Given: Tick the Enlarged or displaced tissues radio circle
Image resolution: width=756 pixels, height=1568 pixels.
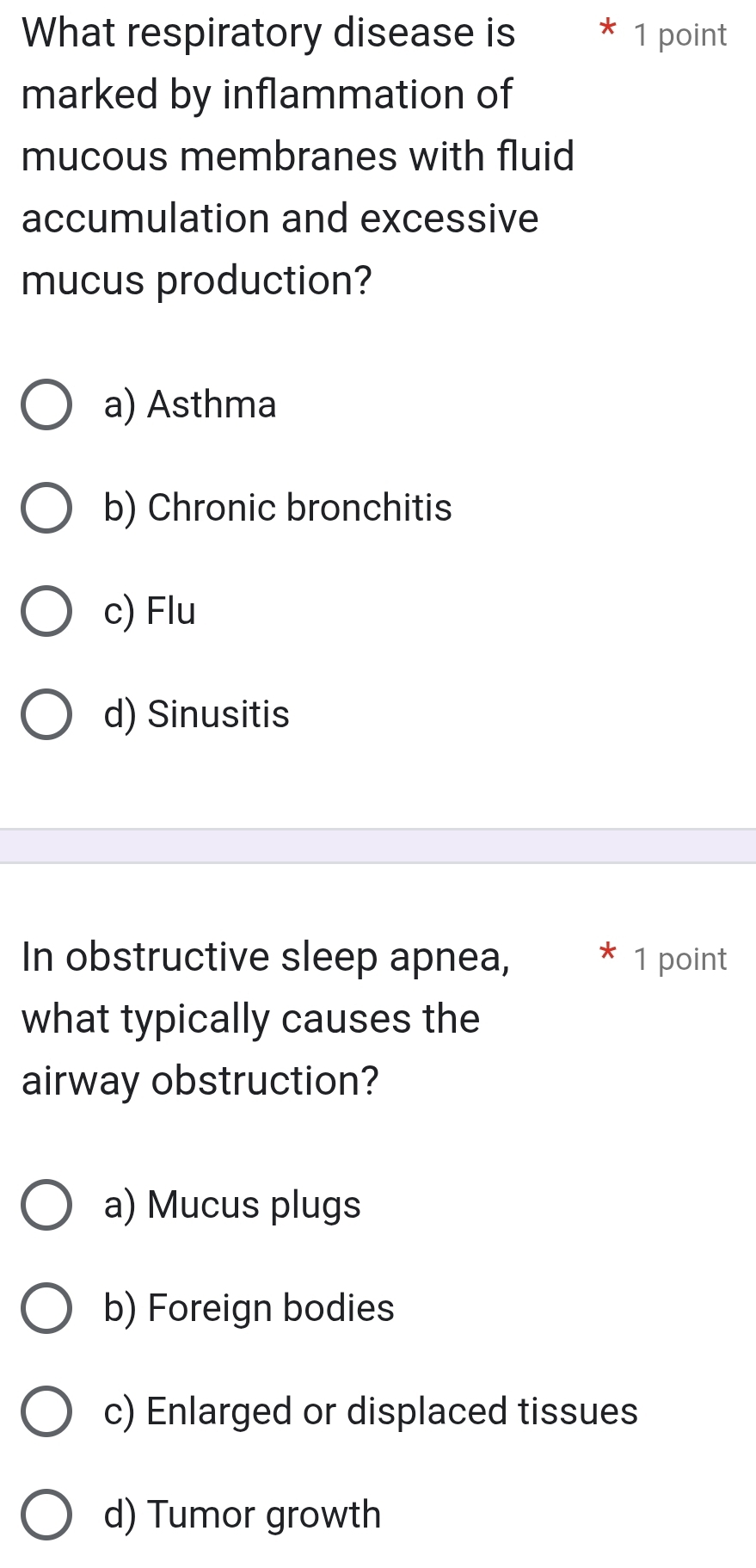Looking at the screenshot, I should coord(46,1411).
